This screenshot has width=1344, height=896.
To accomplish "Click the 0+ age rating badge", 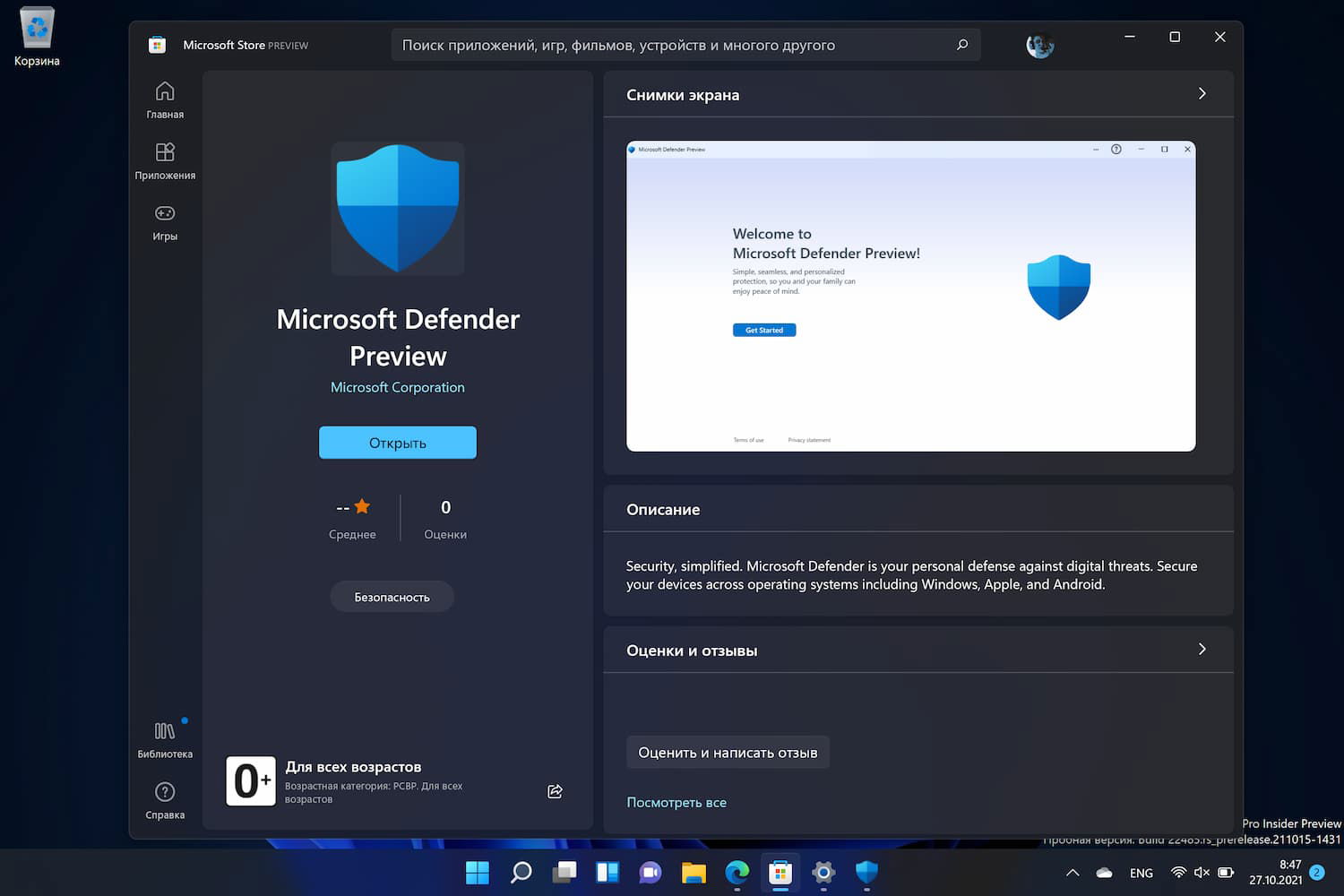I will (x=251, y=781).
